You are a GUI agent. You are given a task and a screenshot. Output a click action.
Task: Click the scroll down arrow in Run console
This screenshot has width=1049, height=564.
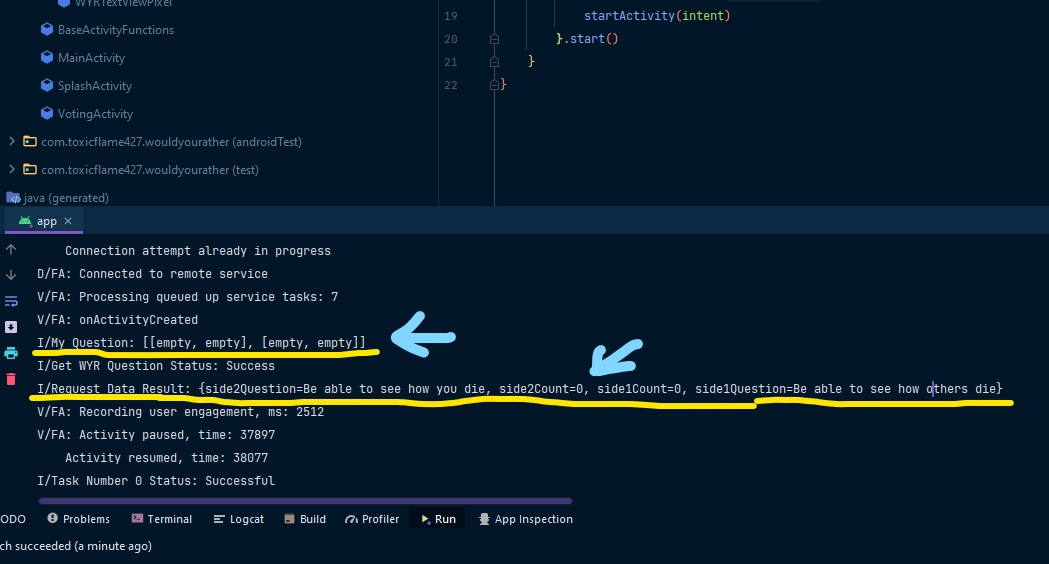click(11, 275)
